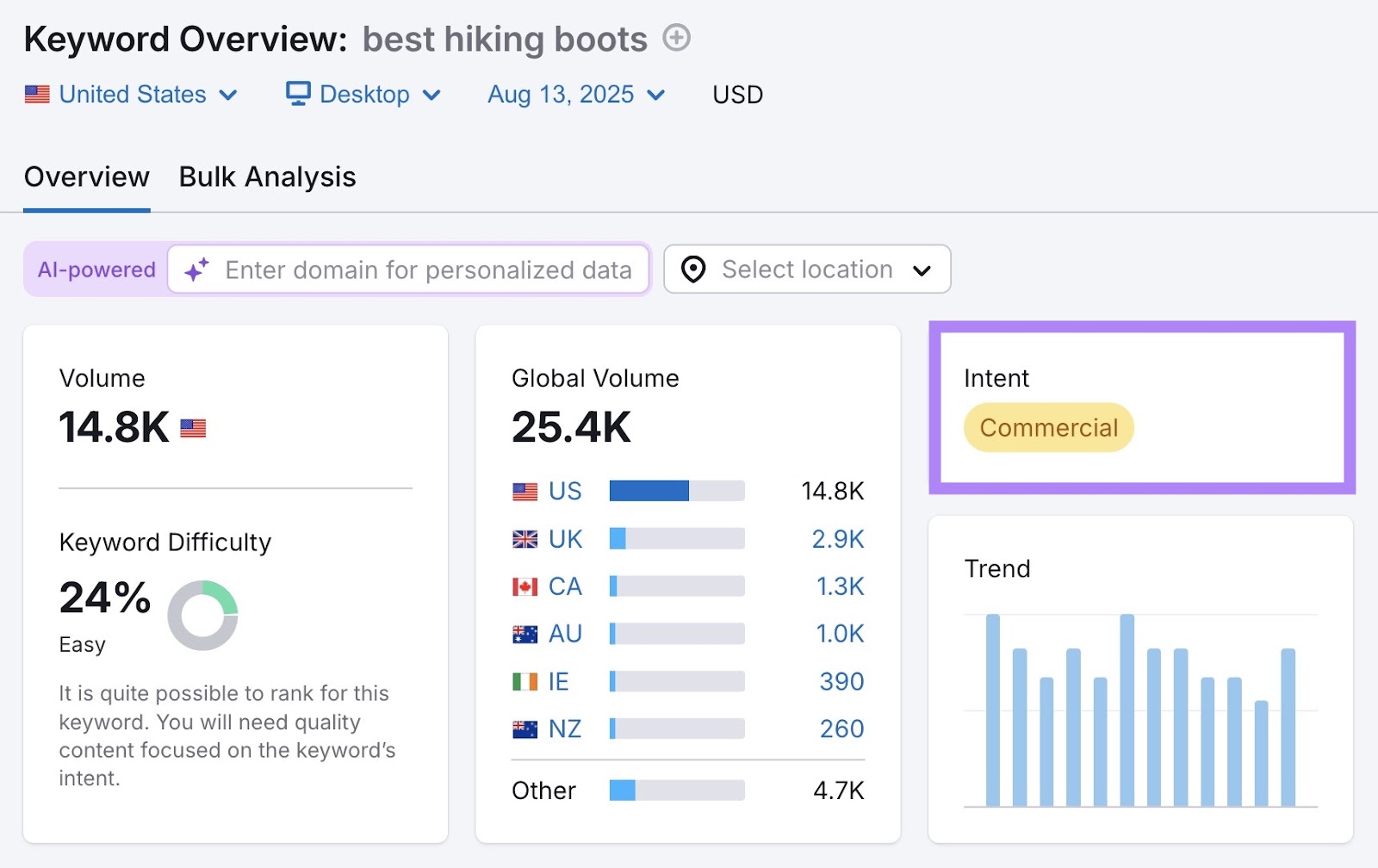Switch to the Bulk Analysis tab
The width and height of the screenshot is (1378, 868).
coord(267,177)
